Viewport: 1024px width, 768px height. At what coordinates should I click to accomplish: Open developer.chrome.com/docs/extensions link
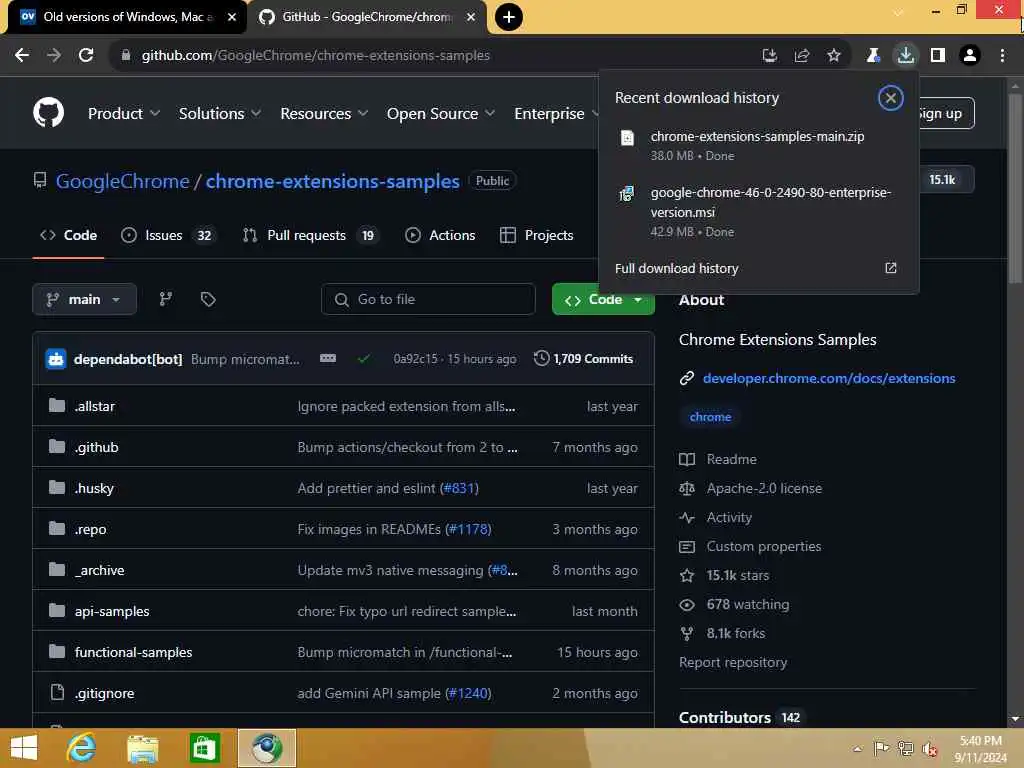tap(829, 378)
